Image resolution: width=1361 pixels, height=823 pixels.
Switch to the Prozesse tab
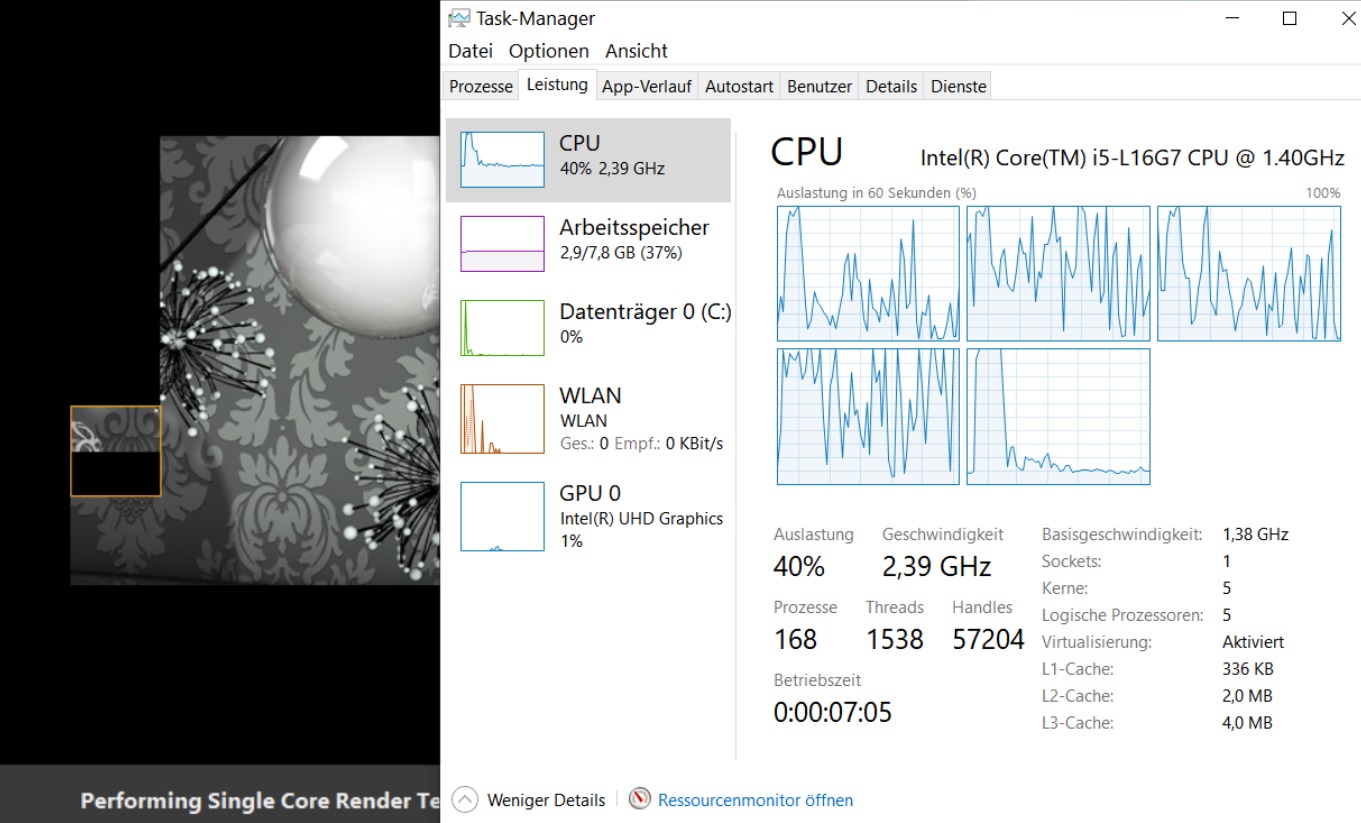tap(479, 86)
